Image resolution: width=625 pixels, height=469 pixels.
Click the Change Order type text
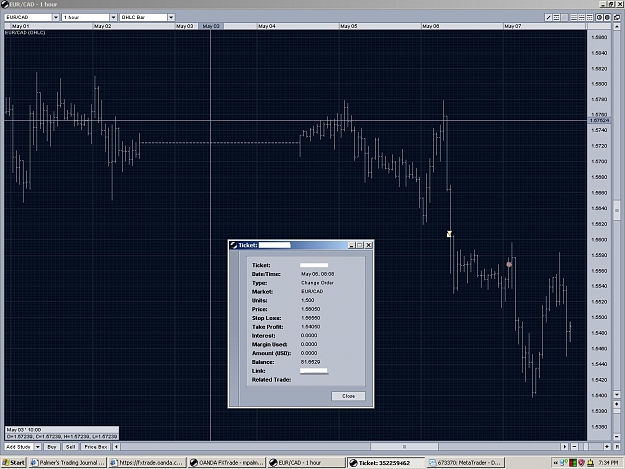tap(317, 283)
